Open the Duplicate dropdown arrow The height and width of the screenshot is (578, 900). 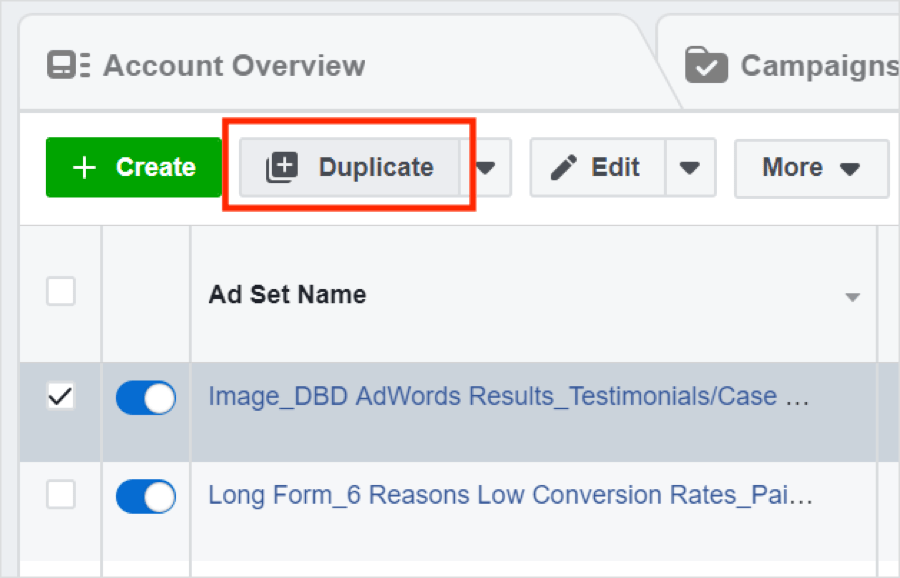(x=487, y=167)
